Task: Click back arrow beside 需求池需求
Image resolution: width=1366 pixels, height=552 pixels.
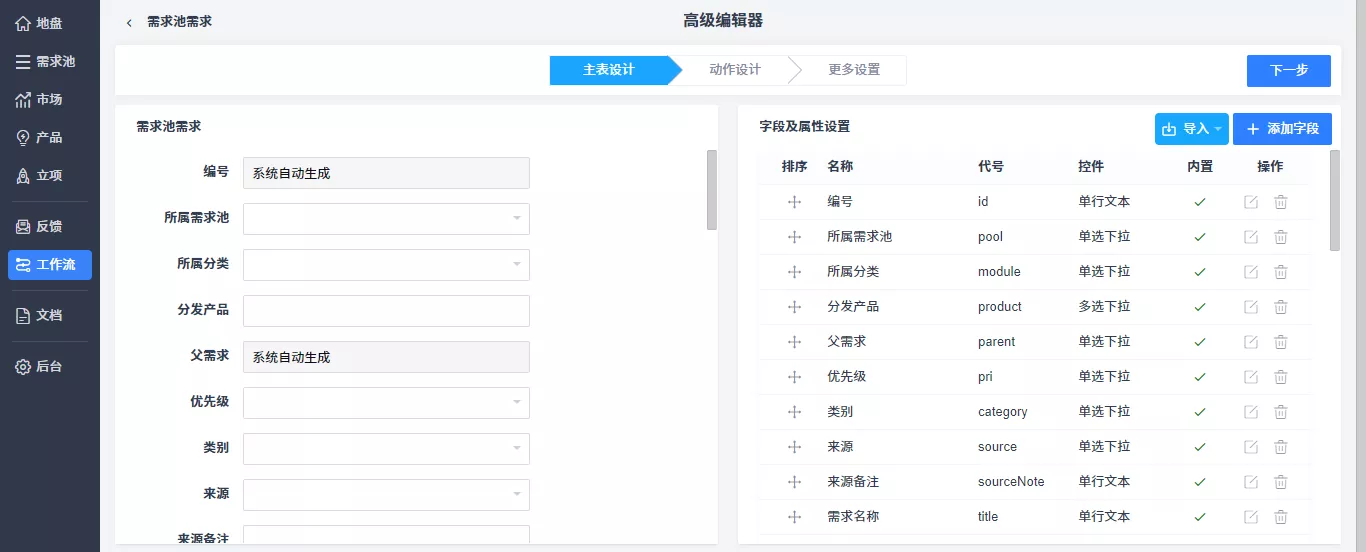Action: point(129,22)
